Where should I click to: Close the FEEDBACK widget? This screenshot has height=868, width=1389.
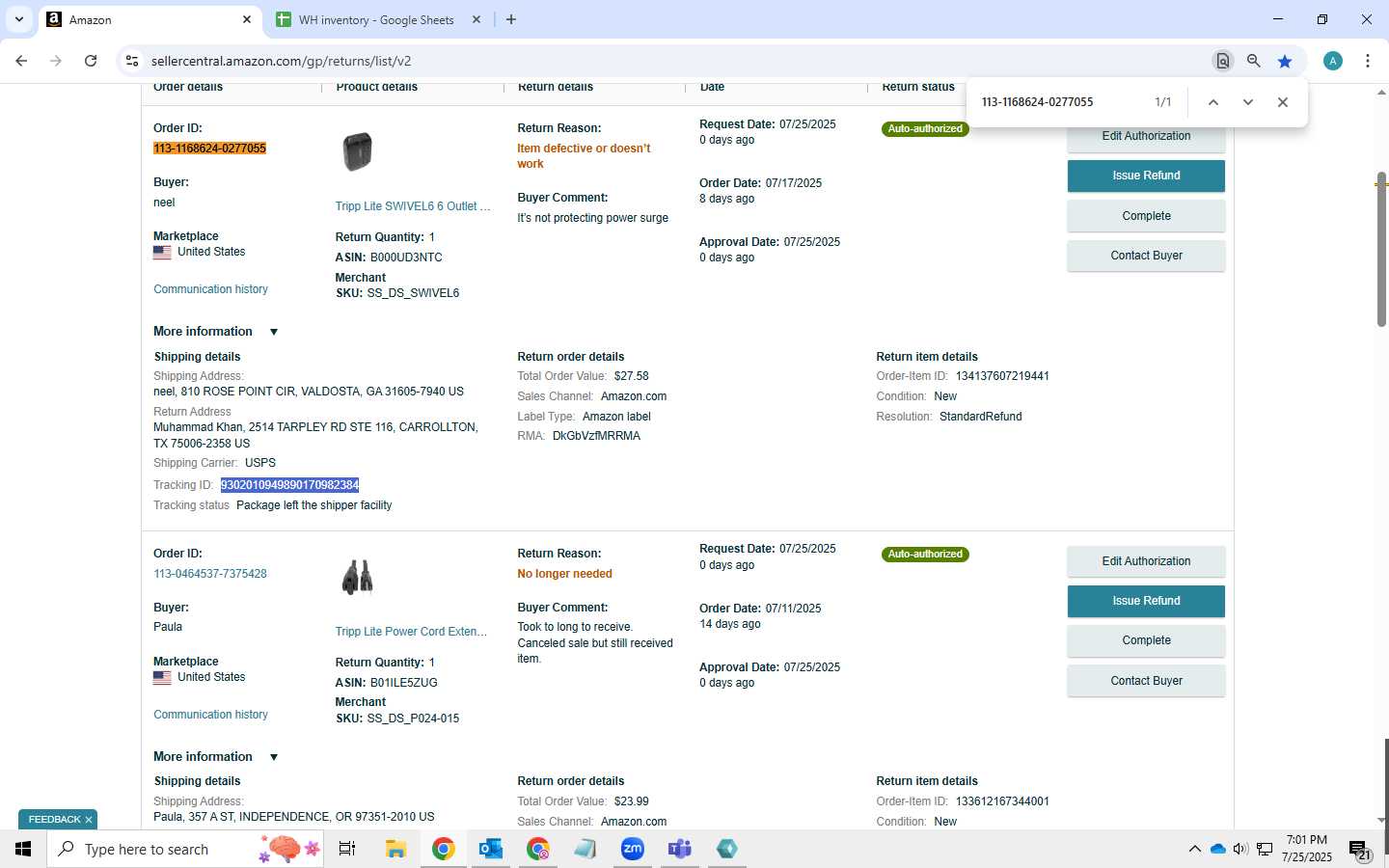89,820
